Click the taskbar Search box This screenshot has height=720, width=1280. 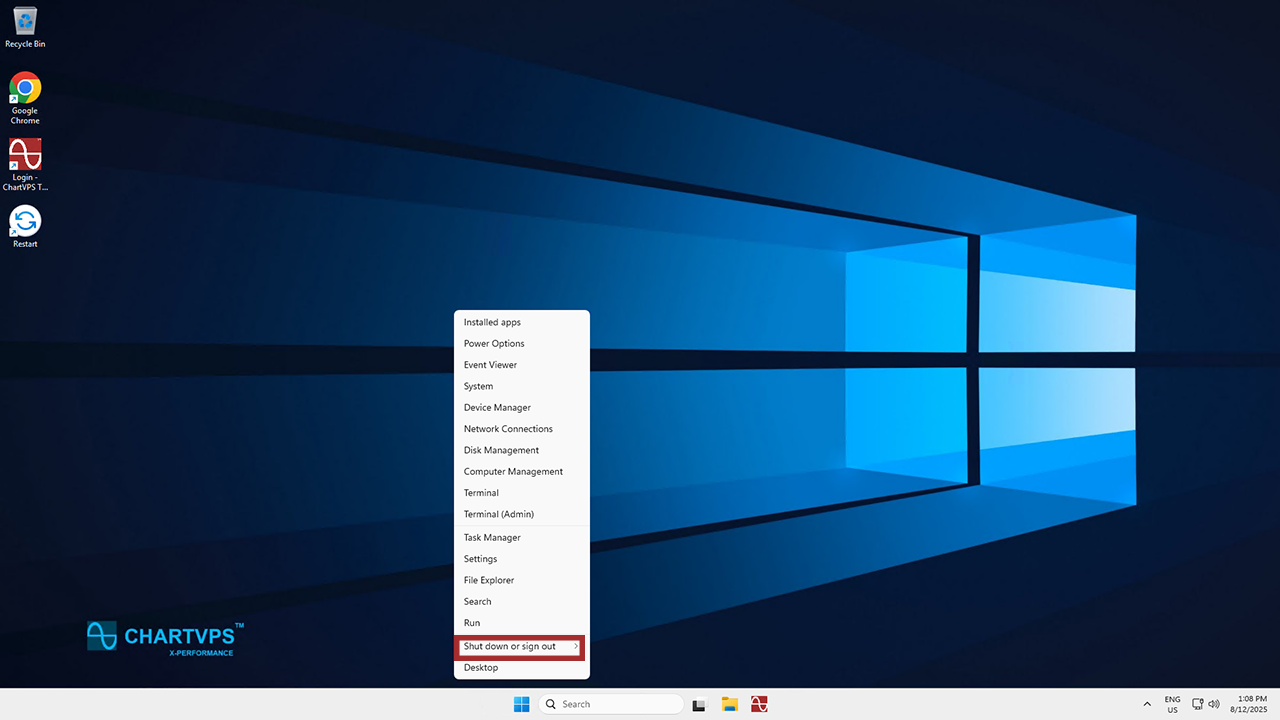[608, 704]
